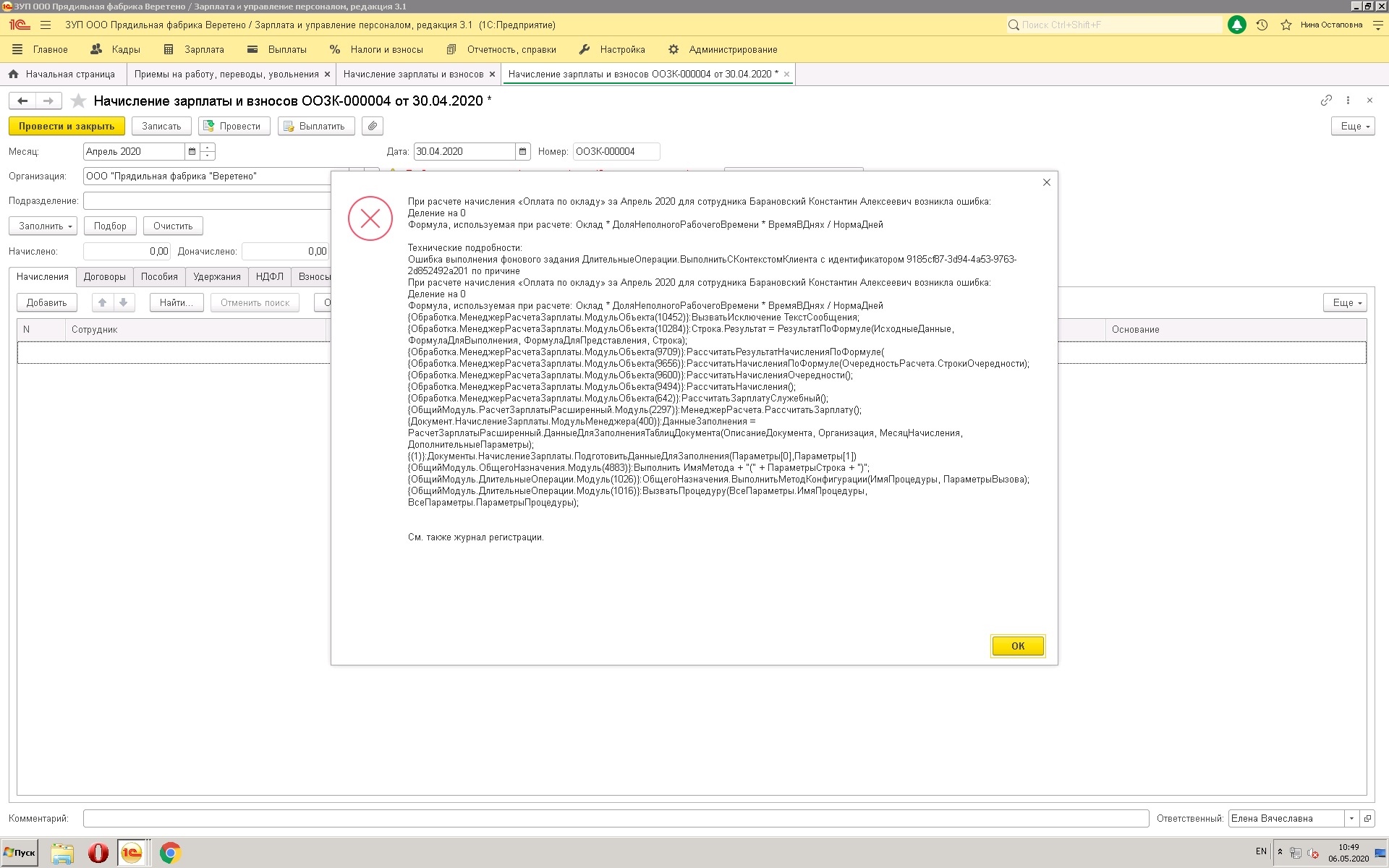Increase month using the stepper arrow
The height and width of the screenshot is (868, 1389).
208,148
